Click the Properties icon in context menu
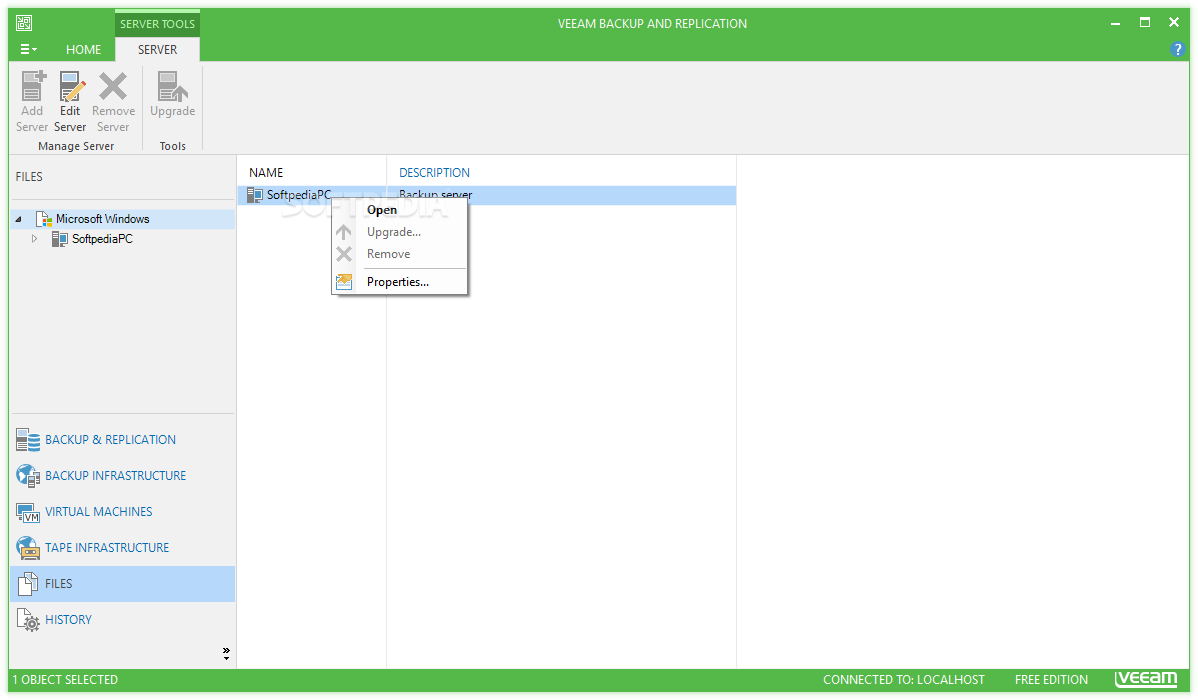Image resolution: width=1198 pixels, height=700 pixels. coord(345,282)
